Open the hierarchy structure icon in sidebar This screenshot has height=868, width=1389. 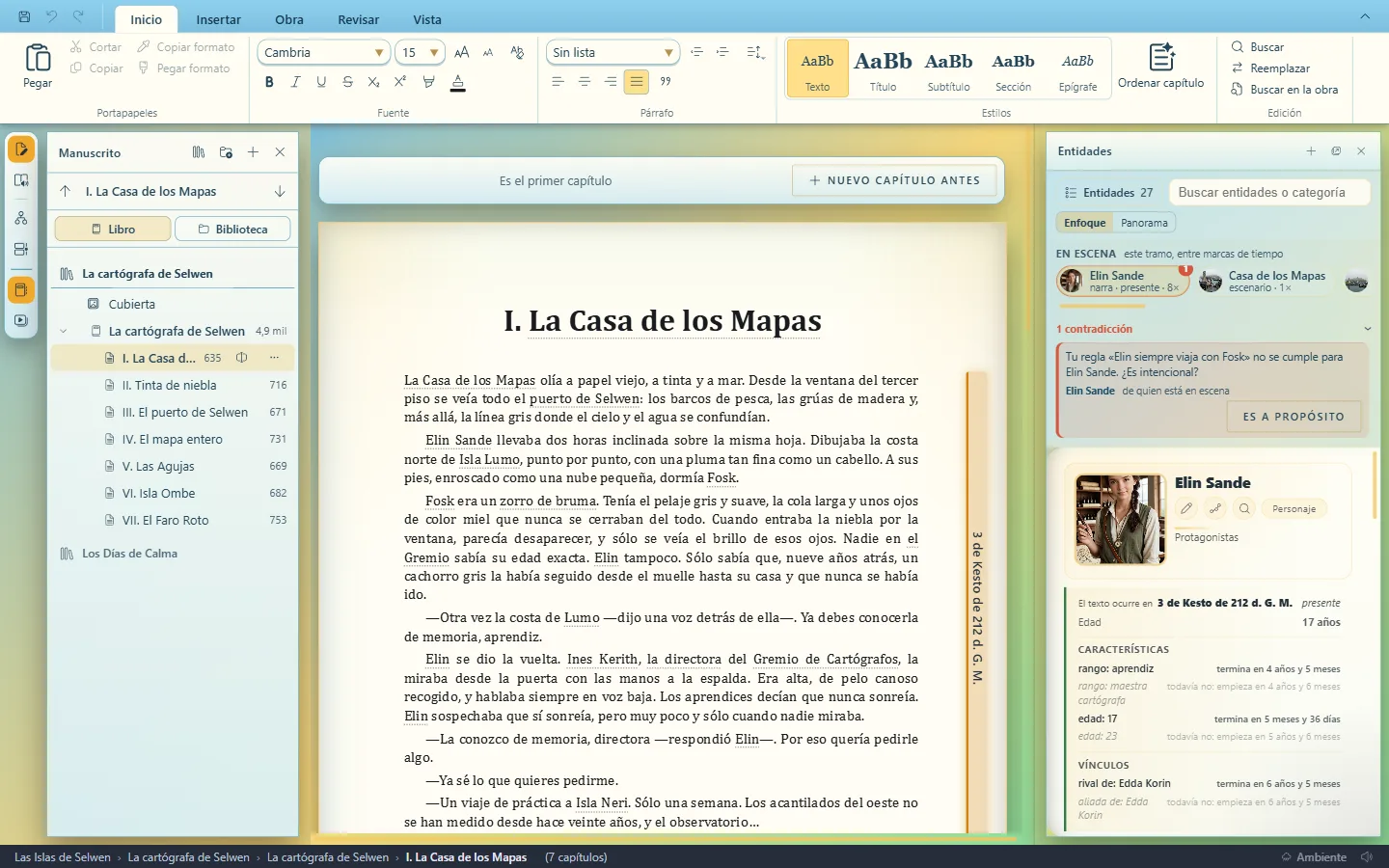(x=21, y=219)
